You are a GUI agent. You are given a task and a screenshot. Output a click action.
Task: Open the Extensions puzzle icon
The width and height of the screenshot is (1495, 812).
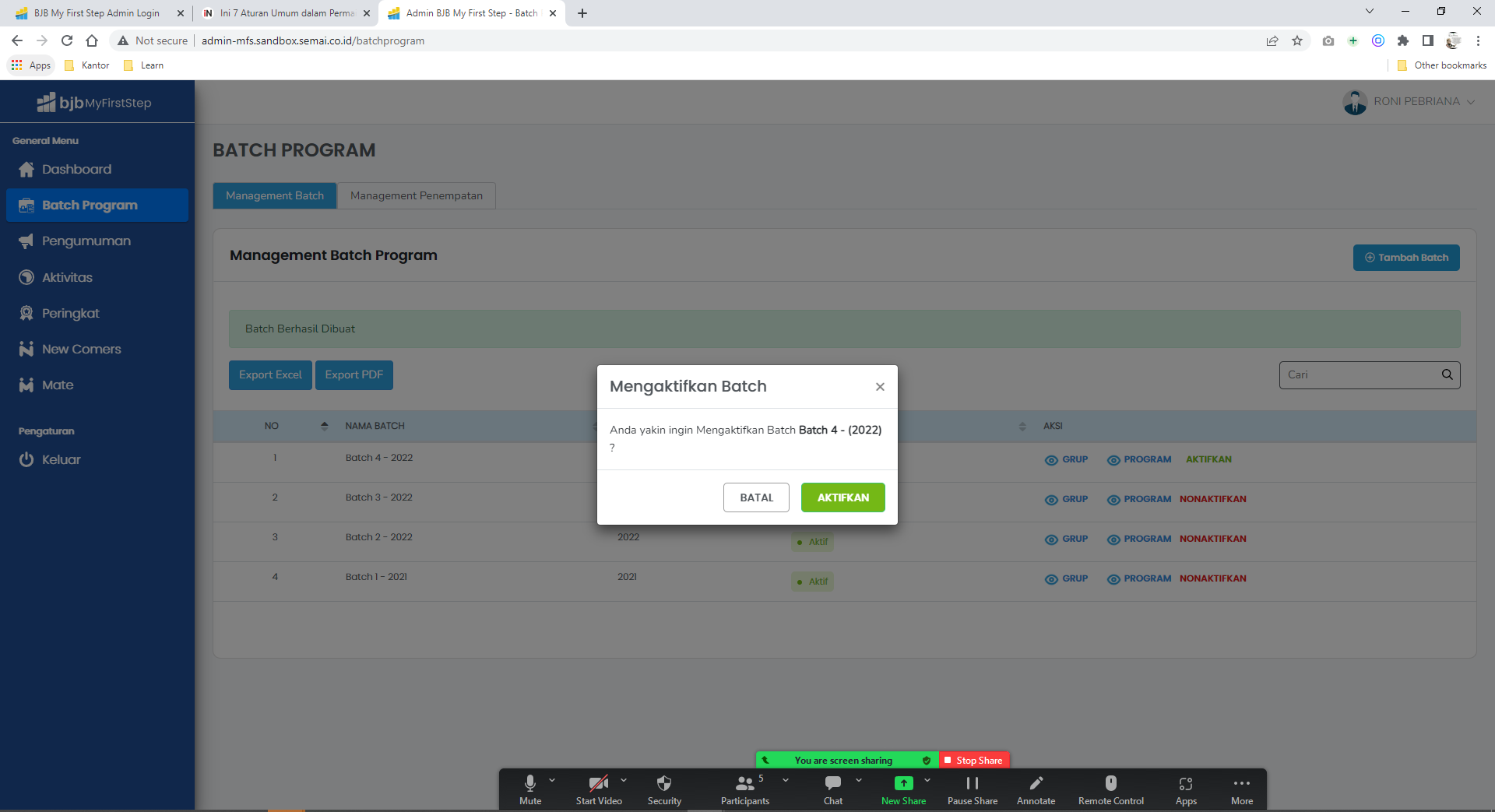(1403, 40)
